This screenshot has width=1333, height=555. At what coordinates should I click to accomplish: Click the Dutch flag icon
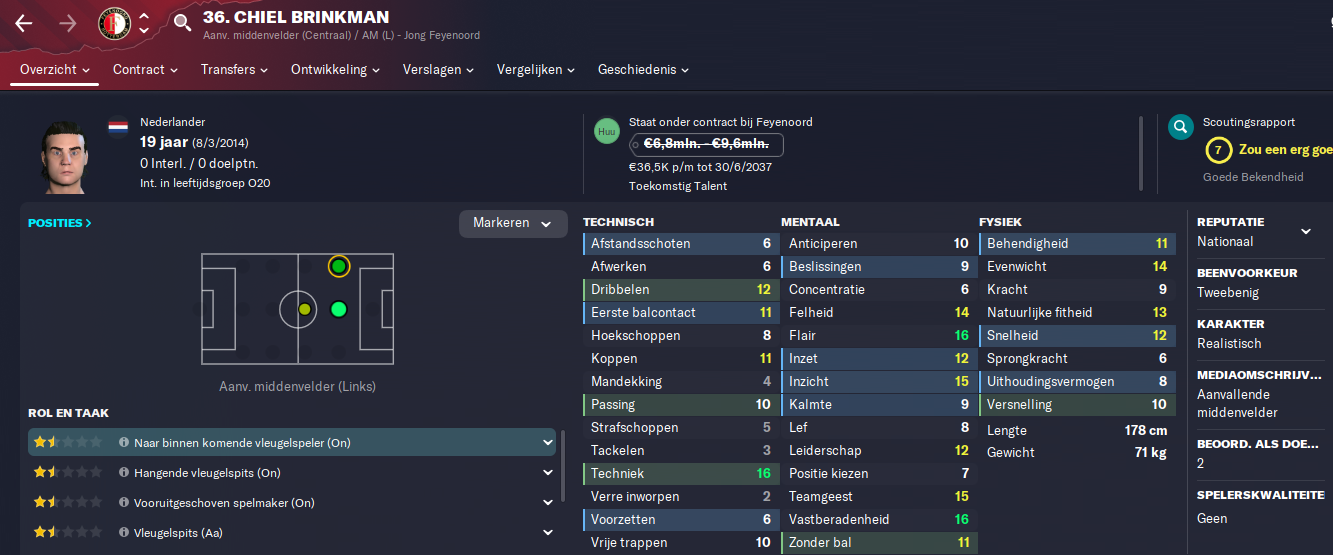118,127
